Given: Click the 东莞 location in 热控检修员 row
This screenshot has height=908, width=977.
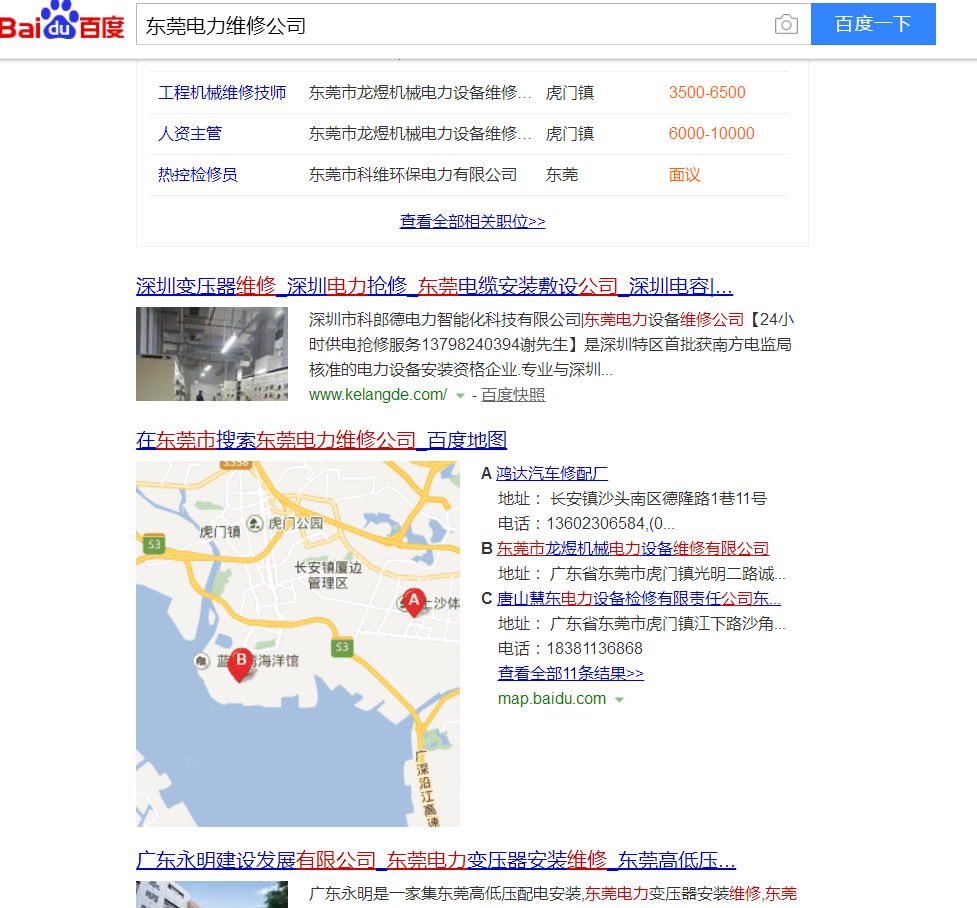Looking at the screenshot, I should [562, 175].
